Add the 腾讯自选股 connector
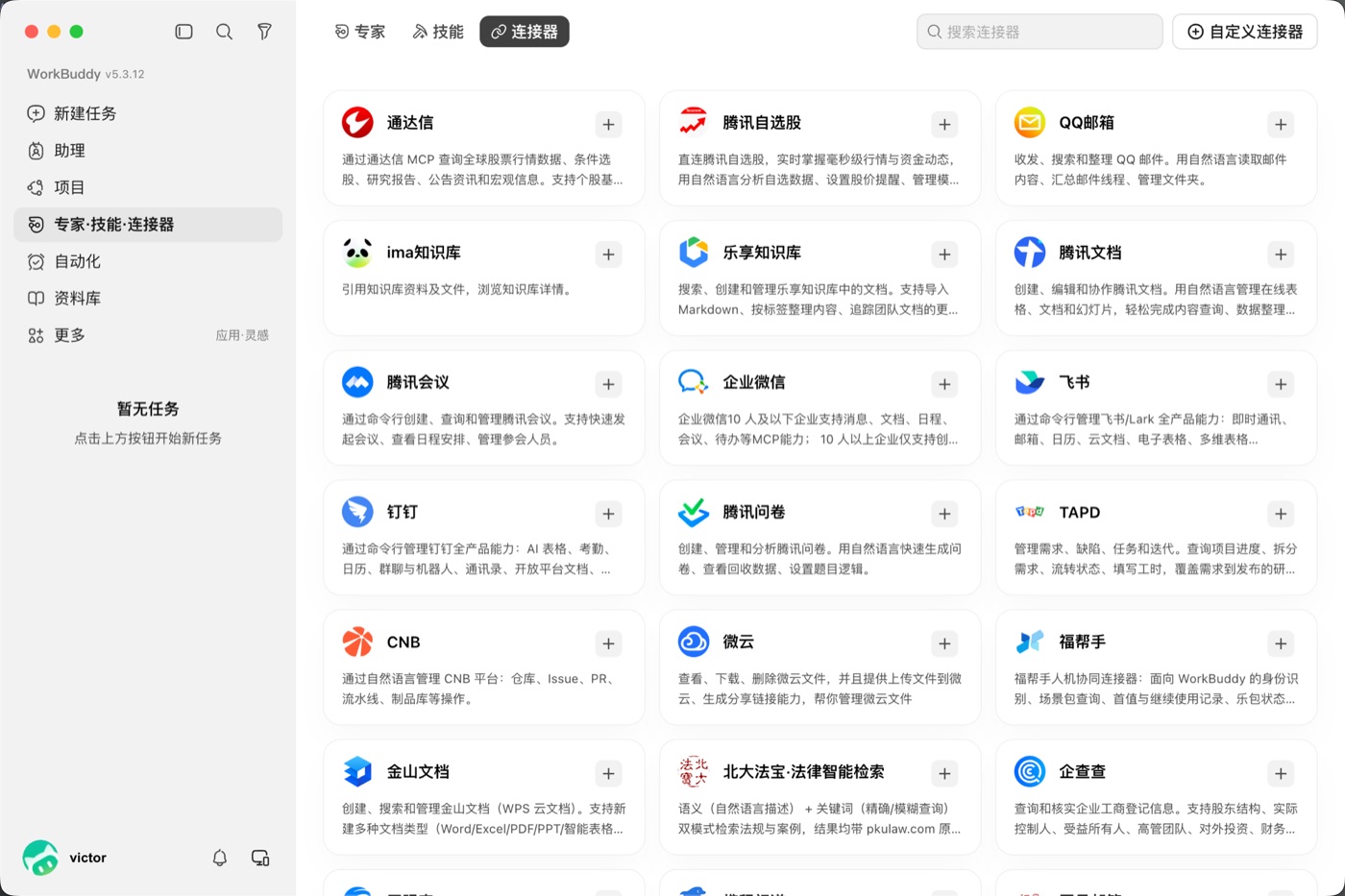Image resolution: width=1345 pixels, height=896 pixels. pos(944,124)
